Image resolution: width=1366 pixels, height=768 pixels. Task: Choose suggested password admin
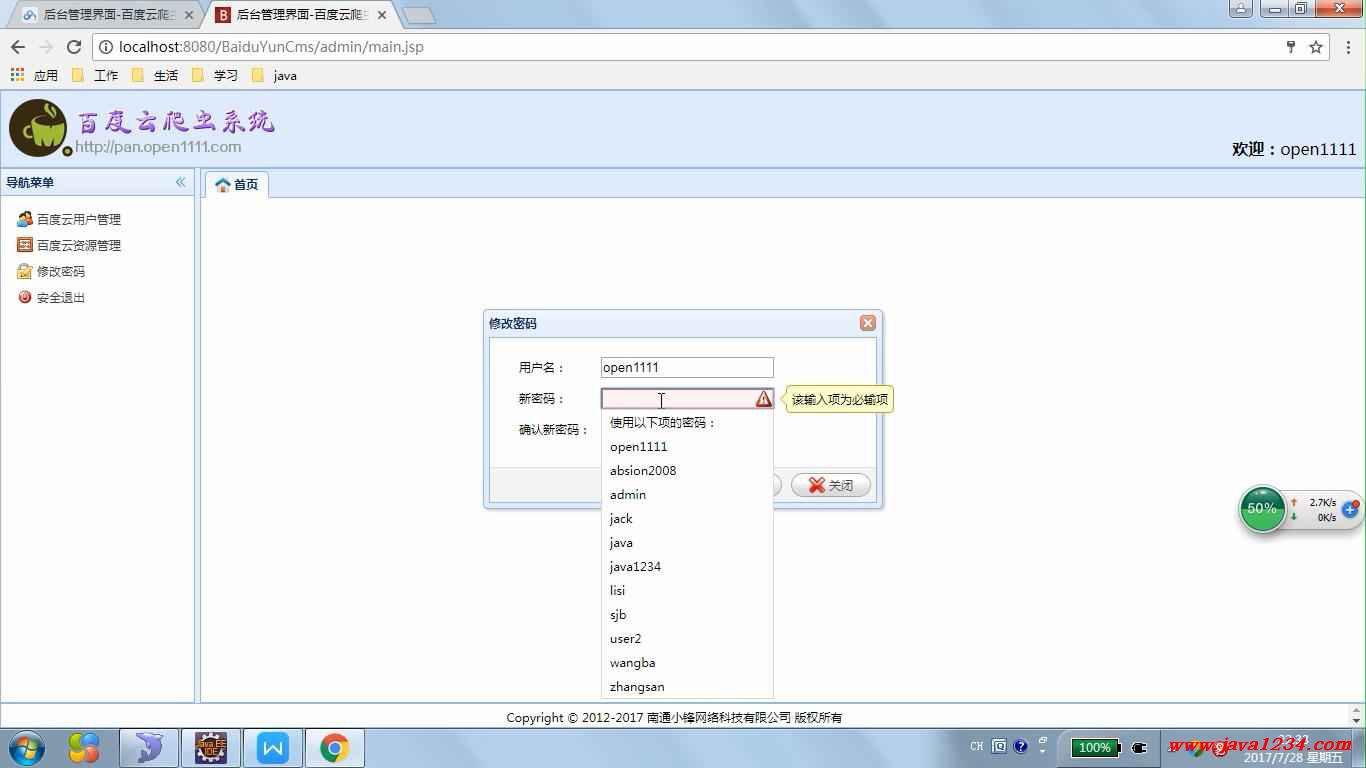coord(687,495)
